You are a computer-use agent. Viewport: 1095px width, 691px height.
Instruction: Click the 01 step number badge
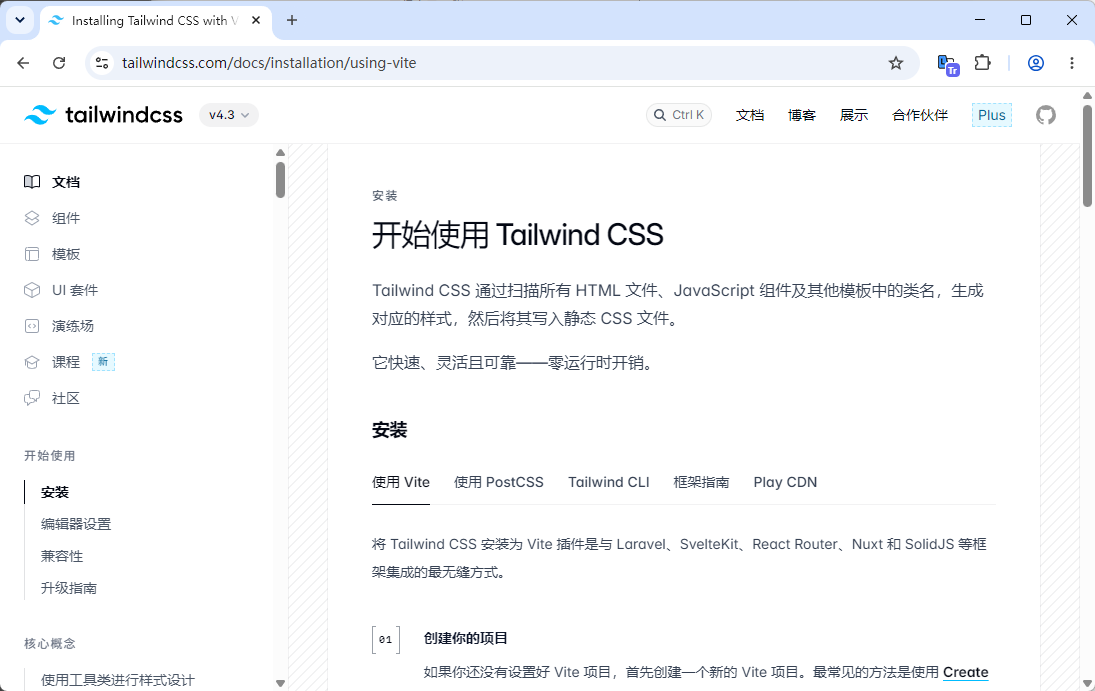click(x=385, y=639)
